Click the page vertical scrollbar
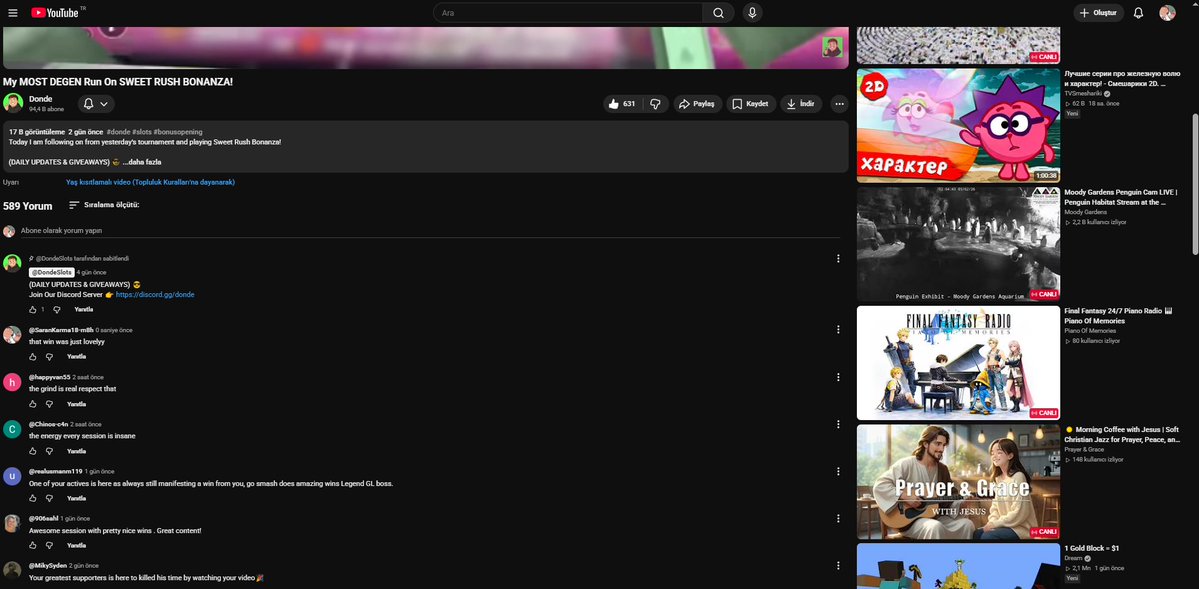The image size is (1199, 589). click(1195, 184)
